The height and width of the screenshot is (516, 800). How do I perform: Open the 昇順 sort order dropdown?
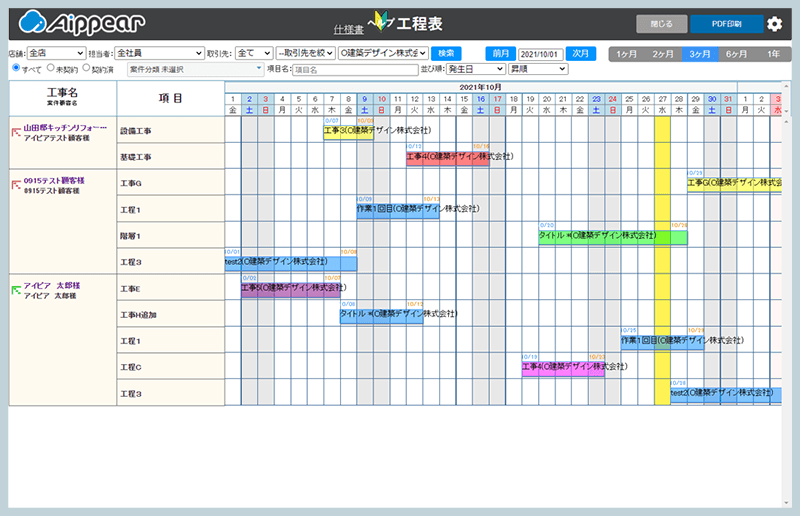(538, 69)
